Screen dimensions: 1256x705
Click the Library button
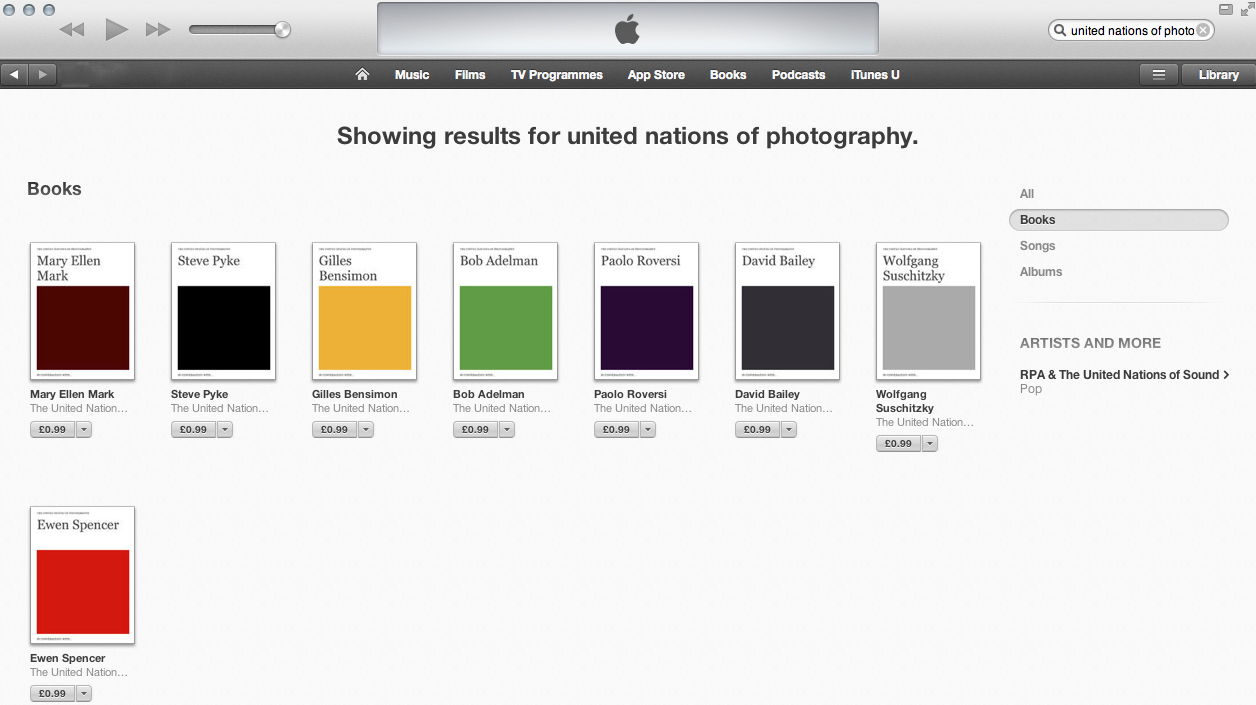pos(1216,74)
